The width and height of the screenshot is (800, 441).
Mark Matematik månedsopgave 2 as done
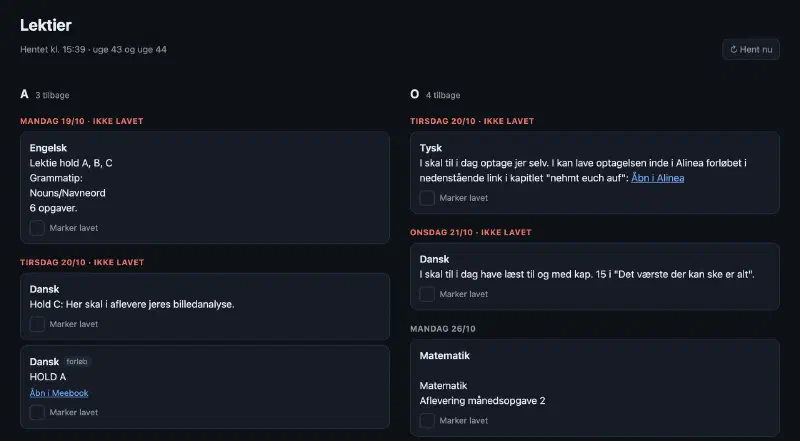[x=427, y=421]
